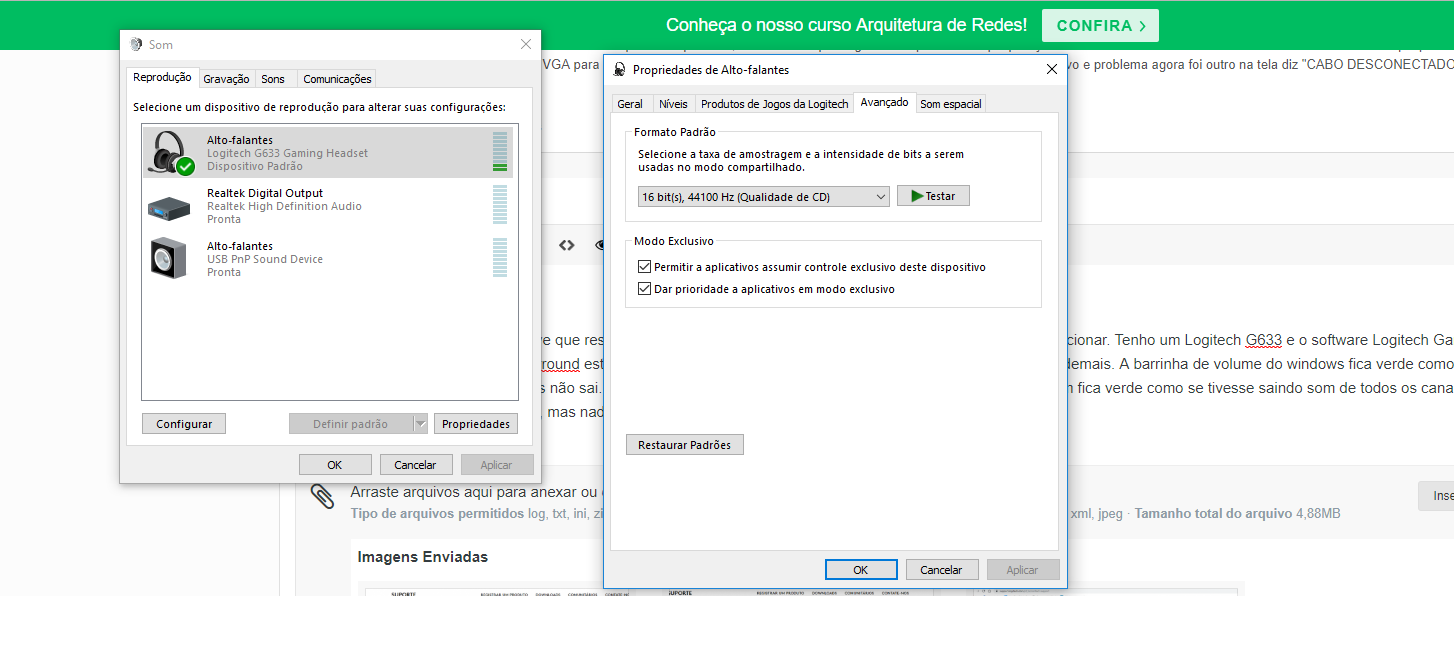Click the Configurar button

[x=184, y=424]
